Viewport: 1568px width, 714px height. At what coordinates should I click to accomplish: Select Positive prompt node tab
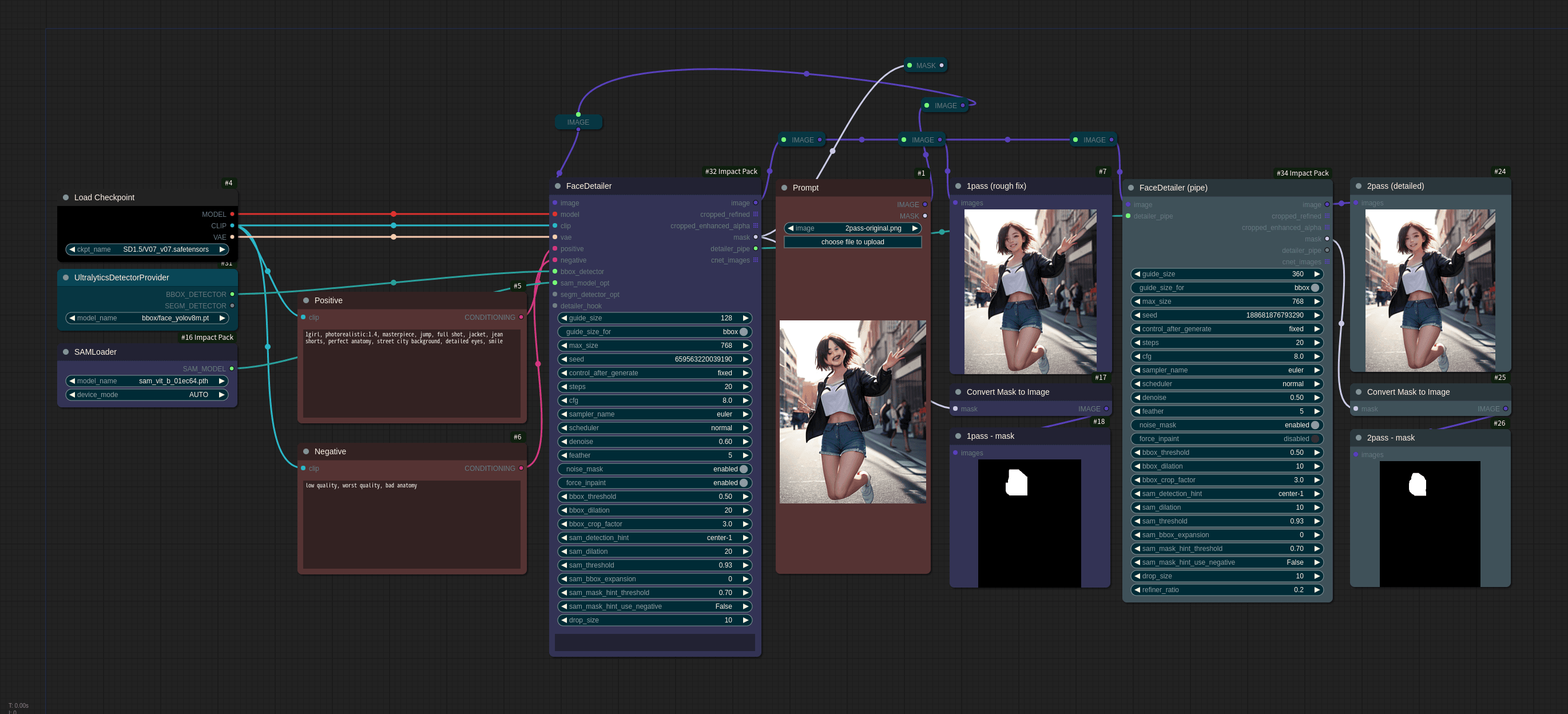[x=329, y=300]
